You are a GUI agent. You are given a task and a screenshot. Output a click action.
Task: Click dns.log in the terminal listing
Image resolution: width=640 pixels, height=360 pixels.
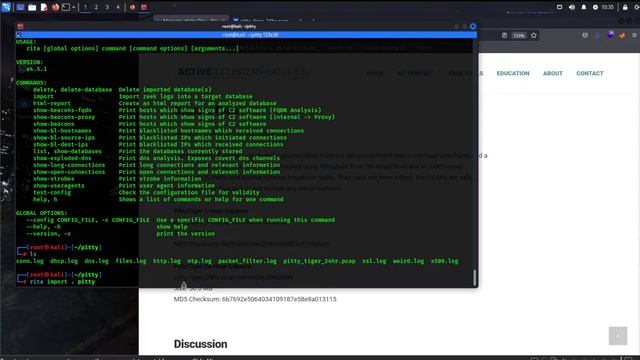coord(97,261)
